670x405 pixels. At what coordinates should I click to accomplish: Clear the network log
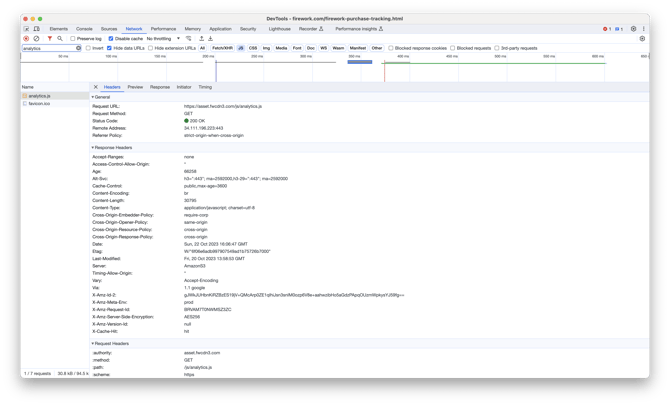click(x=37, y=38)
